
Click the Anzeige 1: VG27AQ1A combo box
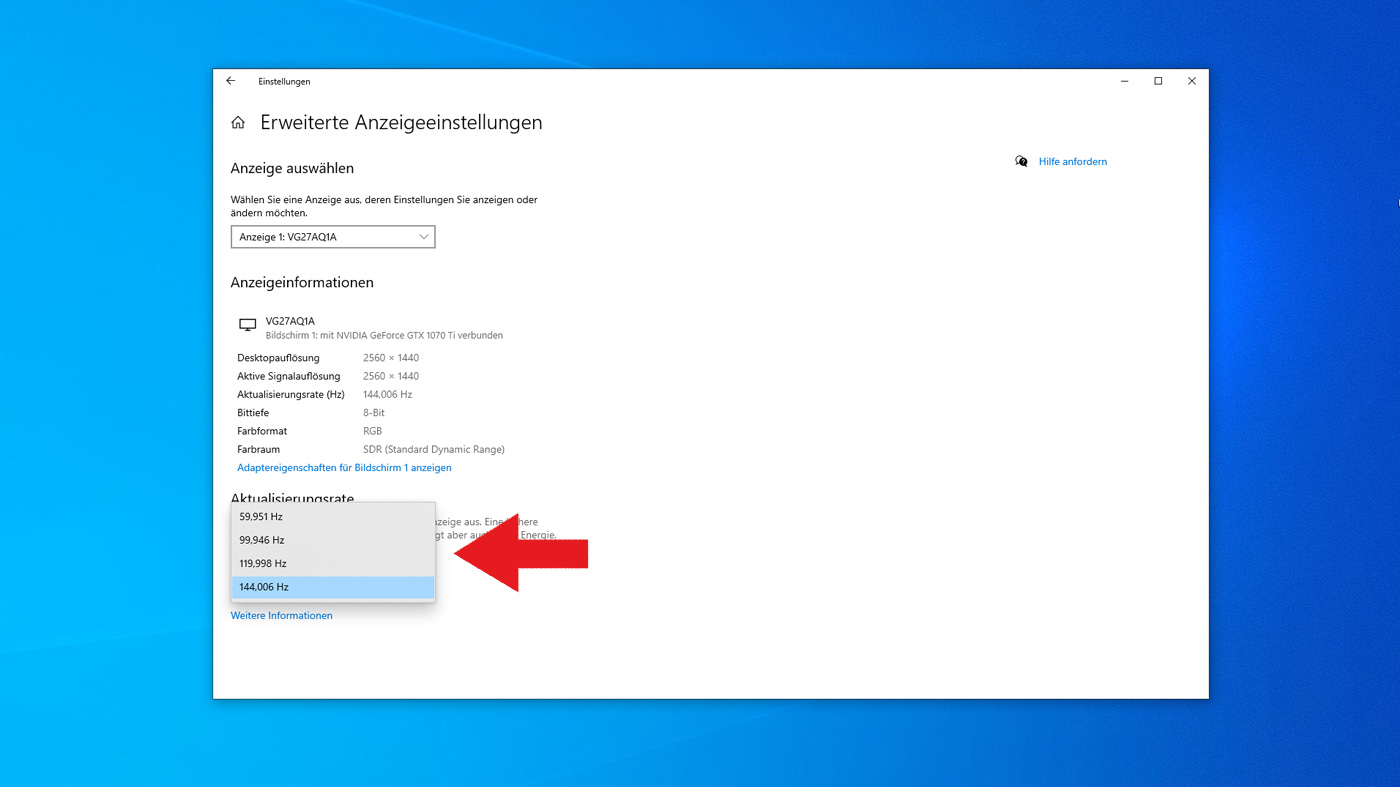[x=333, y=236]
